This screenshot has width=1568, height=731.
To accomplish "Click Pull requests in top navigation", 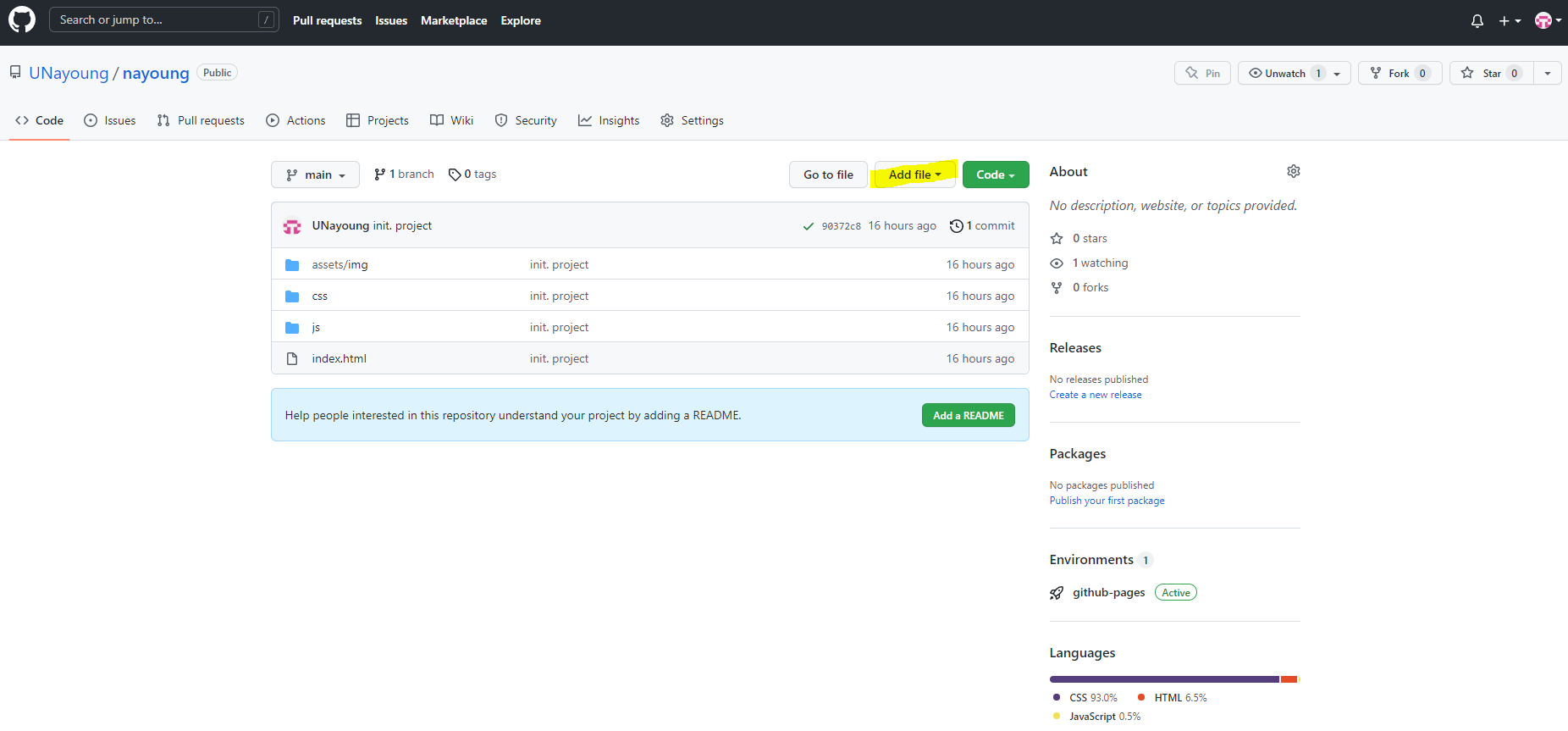I will click(x=327, y=20).
